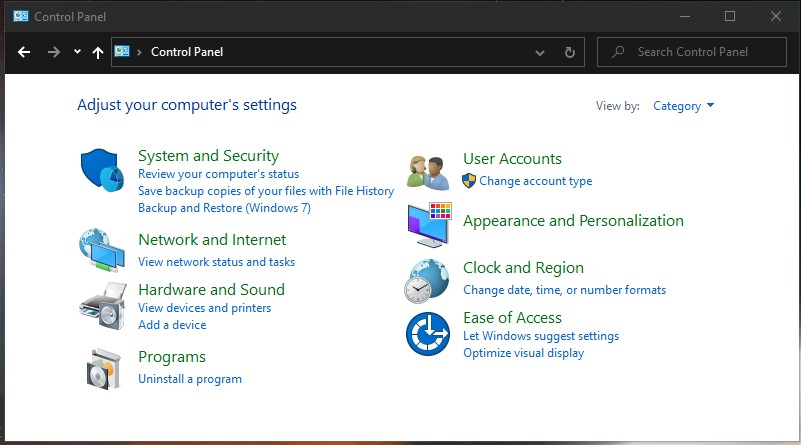
Task: Open Network and Internet globe icon
Action: click(x=102, y=250)
